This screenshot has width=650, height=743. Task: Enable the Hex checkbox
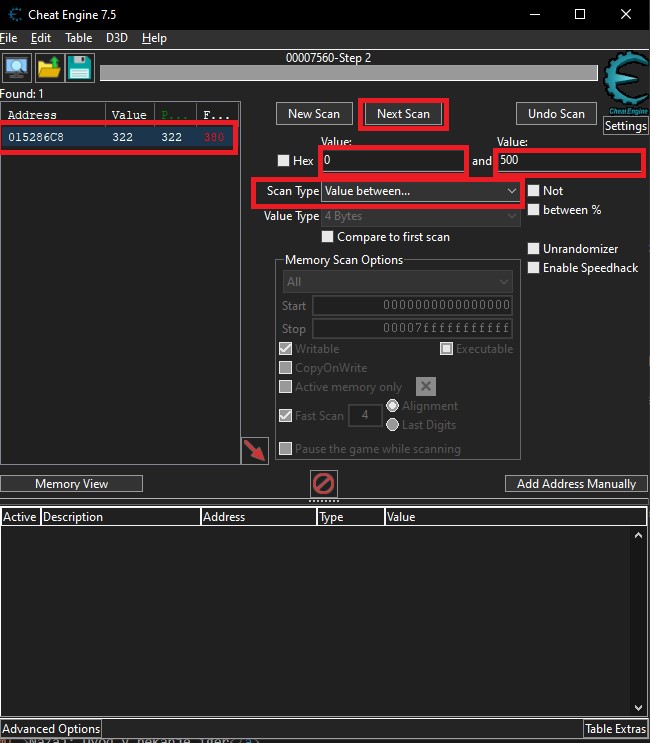(x=284, y=161)
